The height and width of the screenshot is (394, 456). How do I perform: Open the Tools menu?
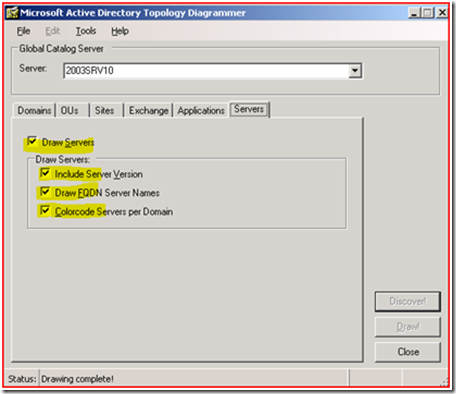click(86, 31)
